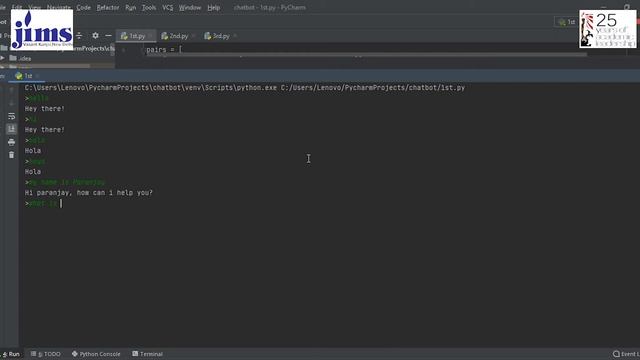Viewport: 640px width, 360px height.
Task: Switch to the 2nd.py editor tab
Action: pos(176,36)
